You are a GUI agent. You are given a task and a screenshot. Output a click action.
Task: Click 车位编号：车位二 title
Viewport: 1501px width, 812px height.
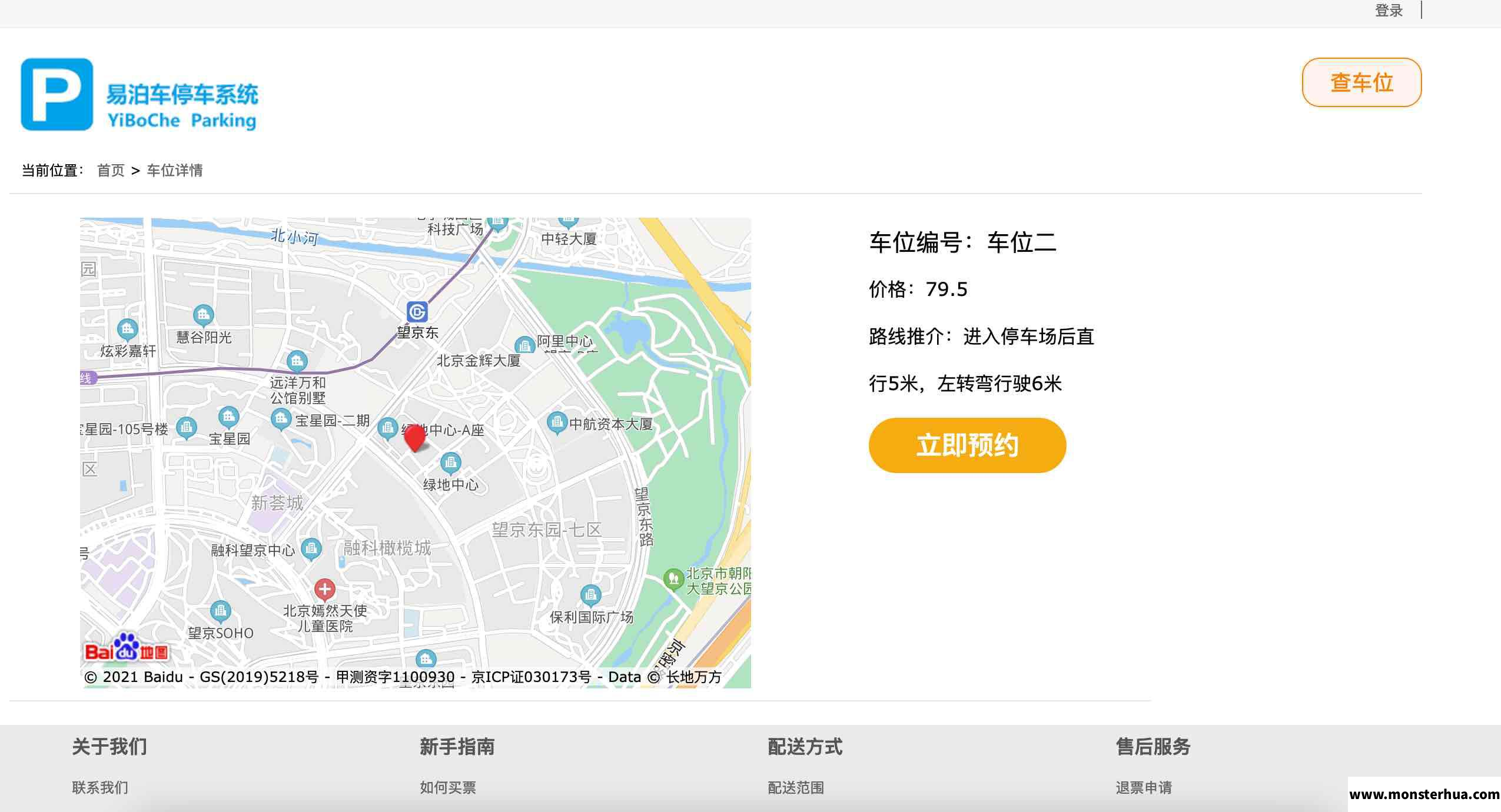(x=963, y=242)
